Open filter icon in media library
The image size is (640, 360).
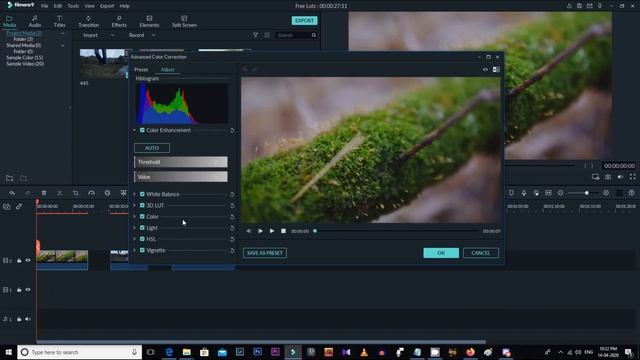256,36
